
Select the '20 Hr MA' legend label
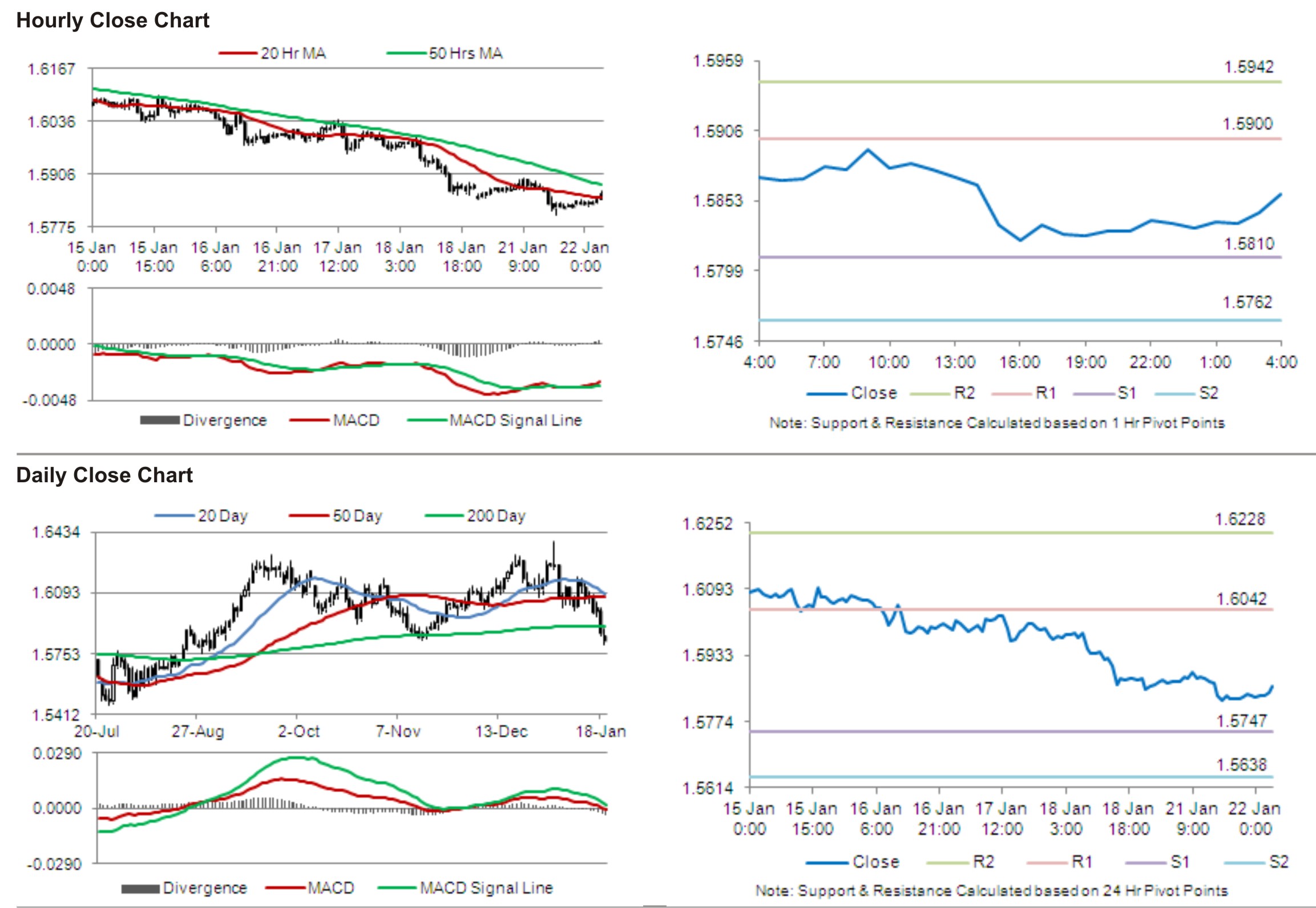coord(293,54)
